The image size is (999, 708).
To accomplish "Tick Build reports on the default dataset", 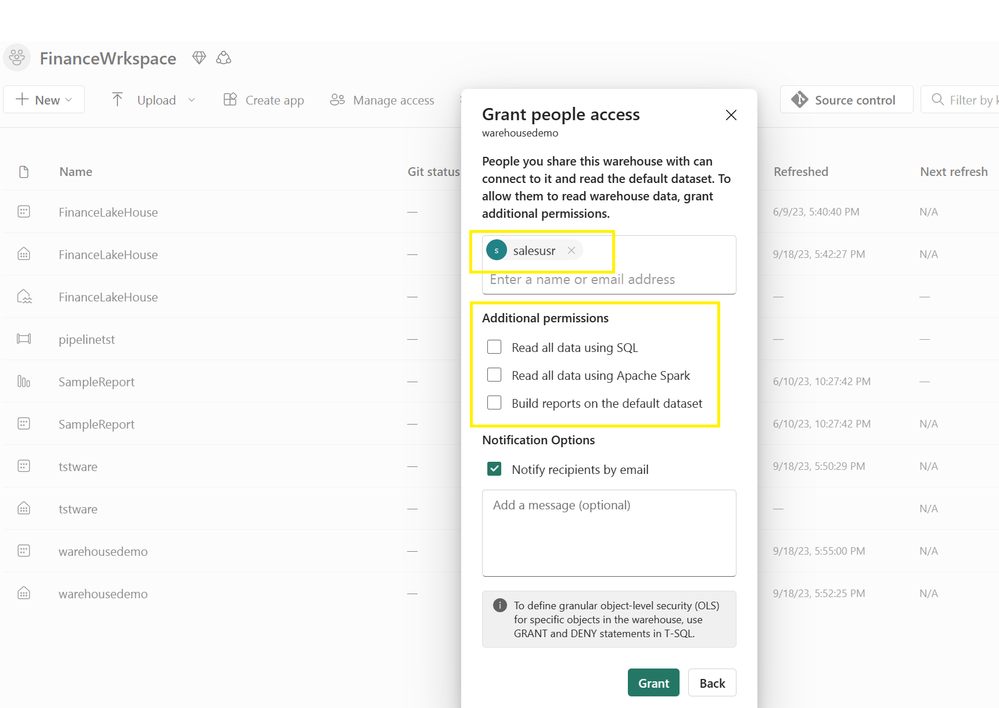I will pyautogui.click(x=494, y=403).
